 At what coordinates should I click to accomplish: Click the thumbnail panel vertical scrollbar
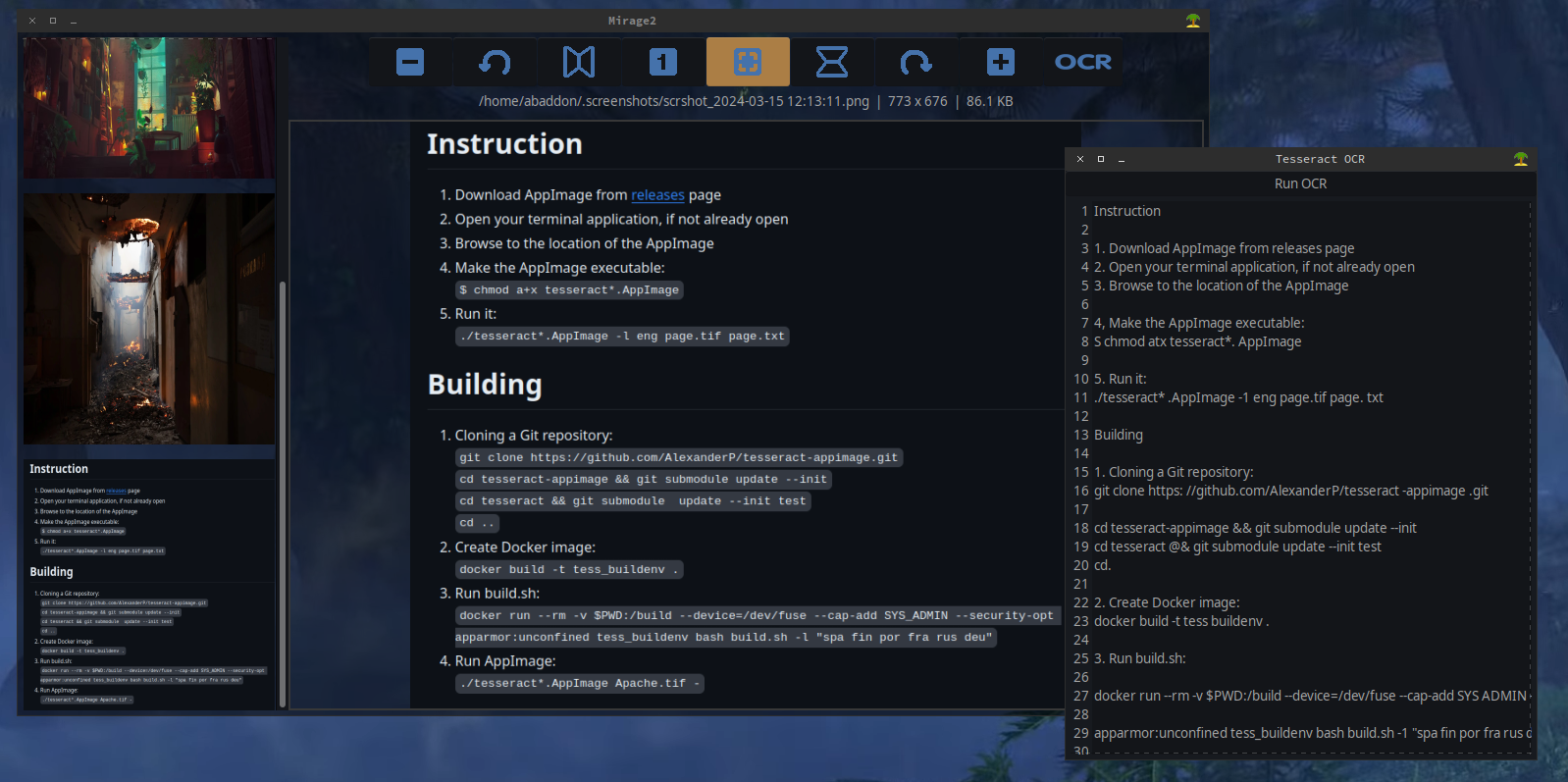click(283, 494)
